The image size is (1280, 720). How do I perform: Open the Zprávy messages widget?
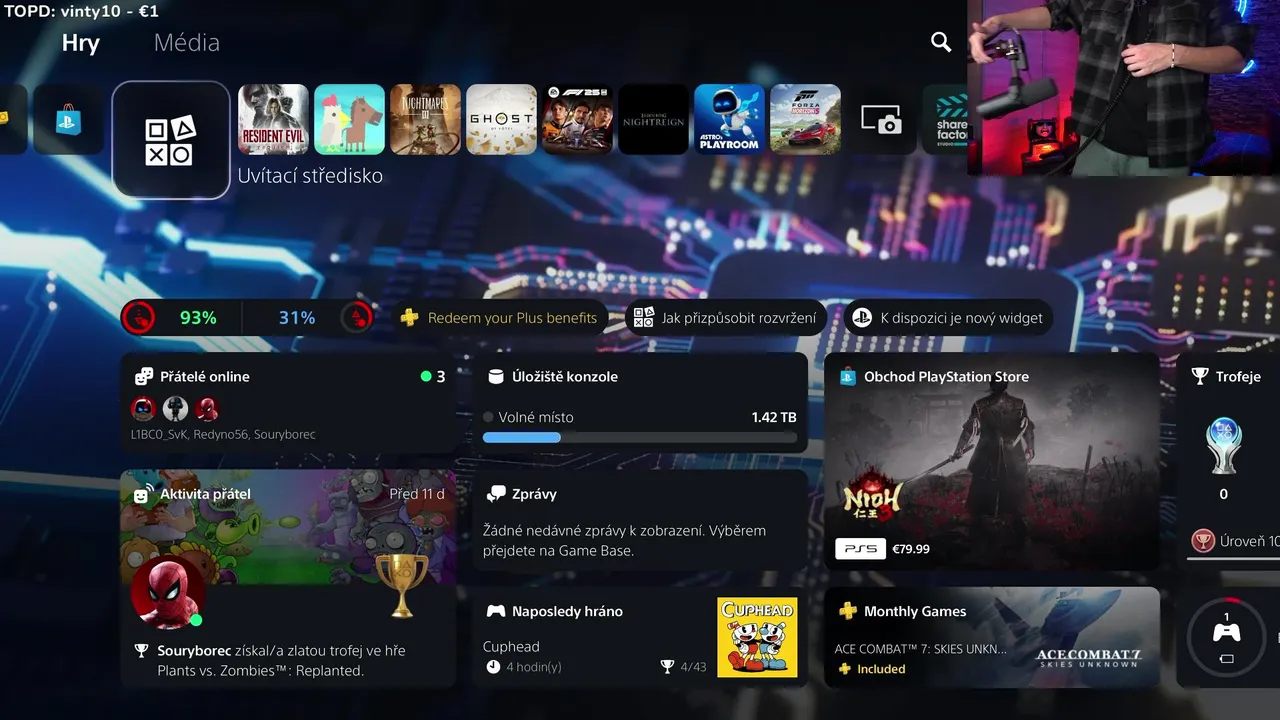coord(640,521)
